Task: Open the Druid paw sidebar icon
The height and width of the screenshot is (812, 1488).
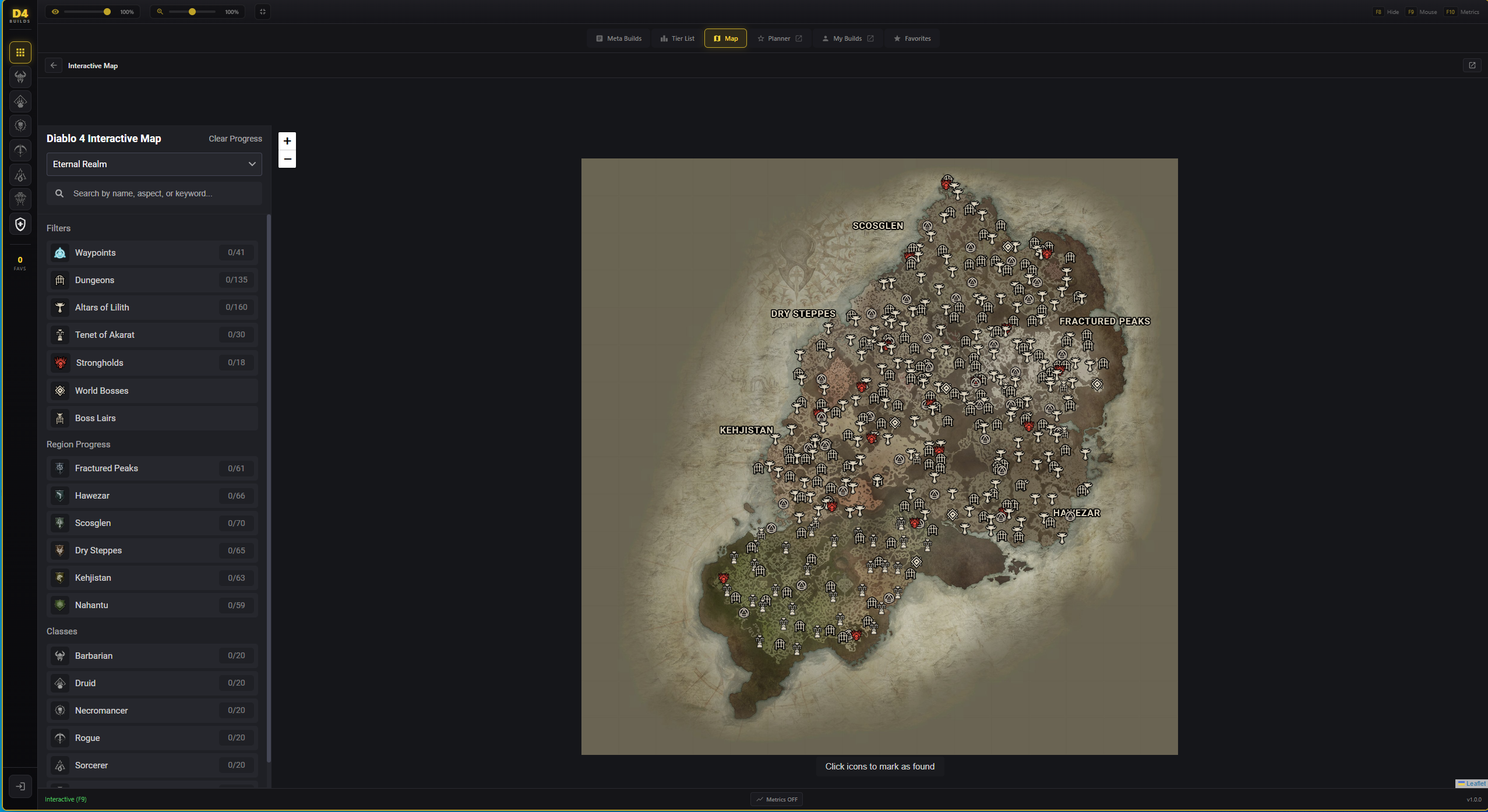Action: [x=20, y=102]
